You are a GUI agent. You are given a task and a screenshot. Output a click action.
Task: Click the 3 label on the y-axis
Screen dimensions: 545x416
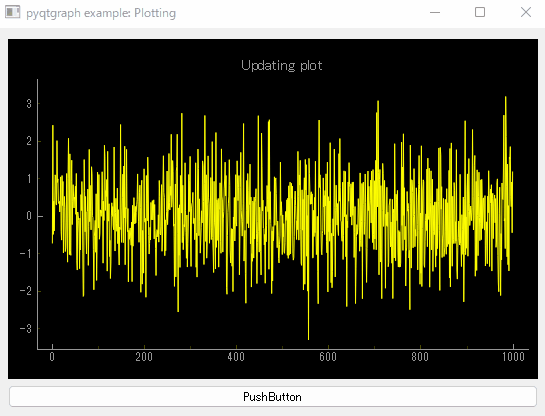29,104
